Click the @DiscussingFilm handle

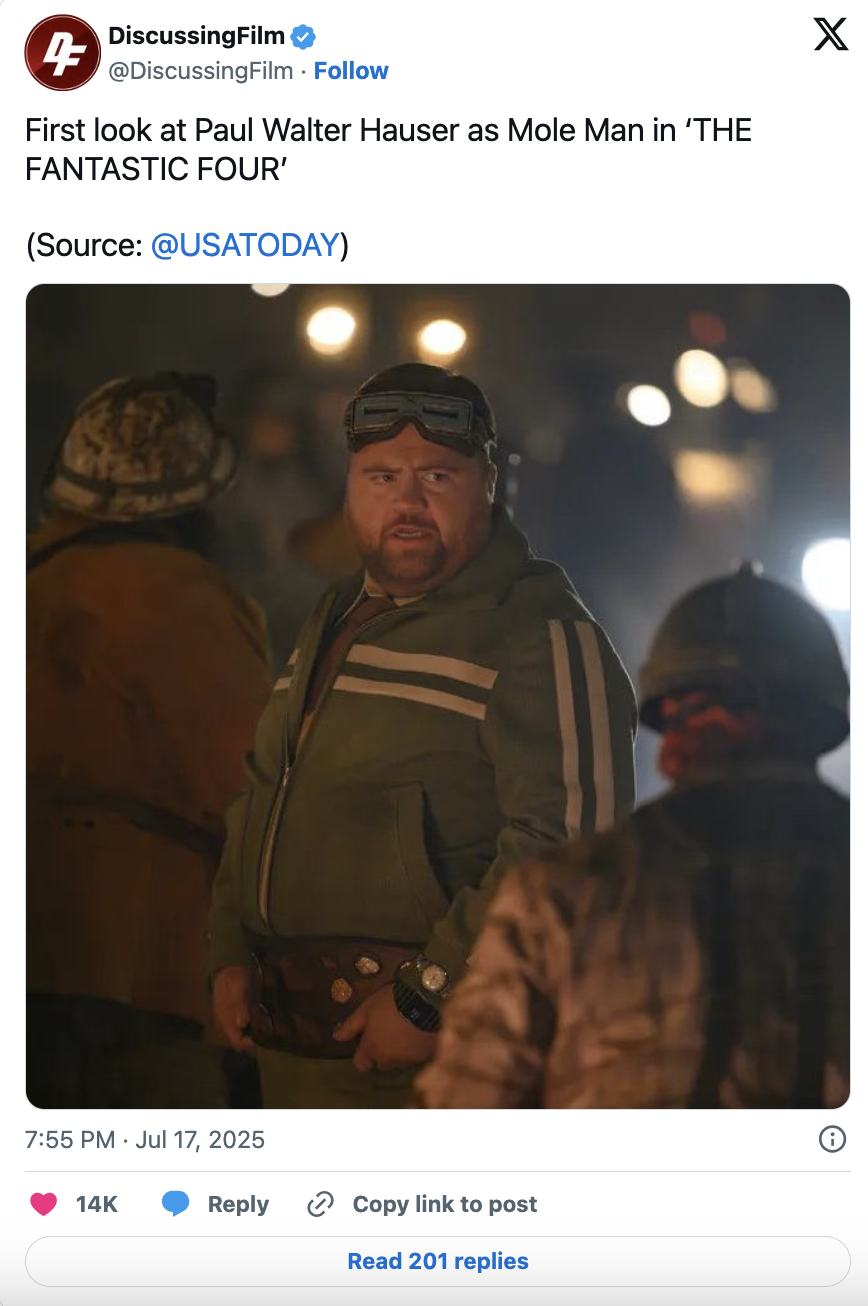pos(200,71)
